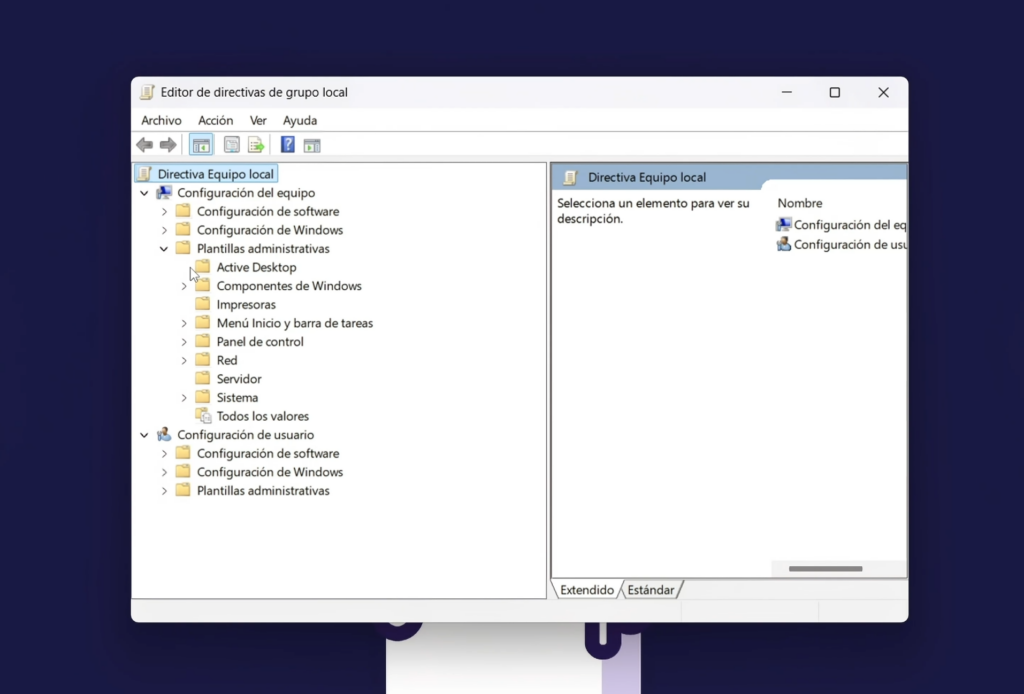Select the Active Desktop folder
Viewport: 1024px width, 694px height.
click(256, 267)
